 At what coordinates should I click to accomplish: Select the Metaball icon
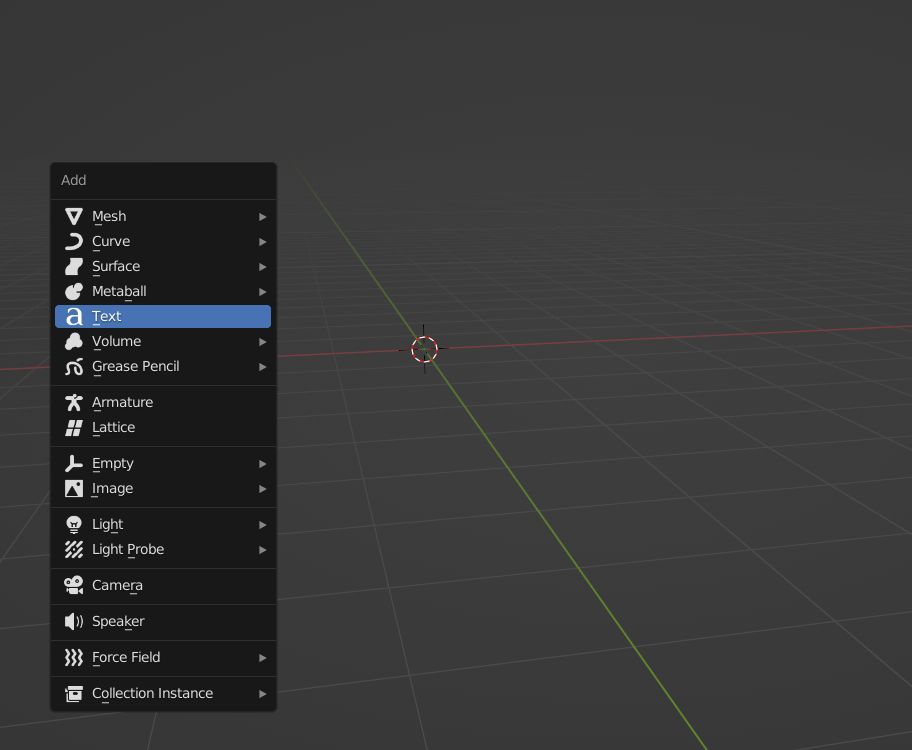click(x=74, y=291)
